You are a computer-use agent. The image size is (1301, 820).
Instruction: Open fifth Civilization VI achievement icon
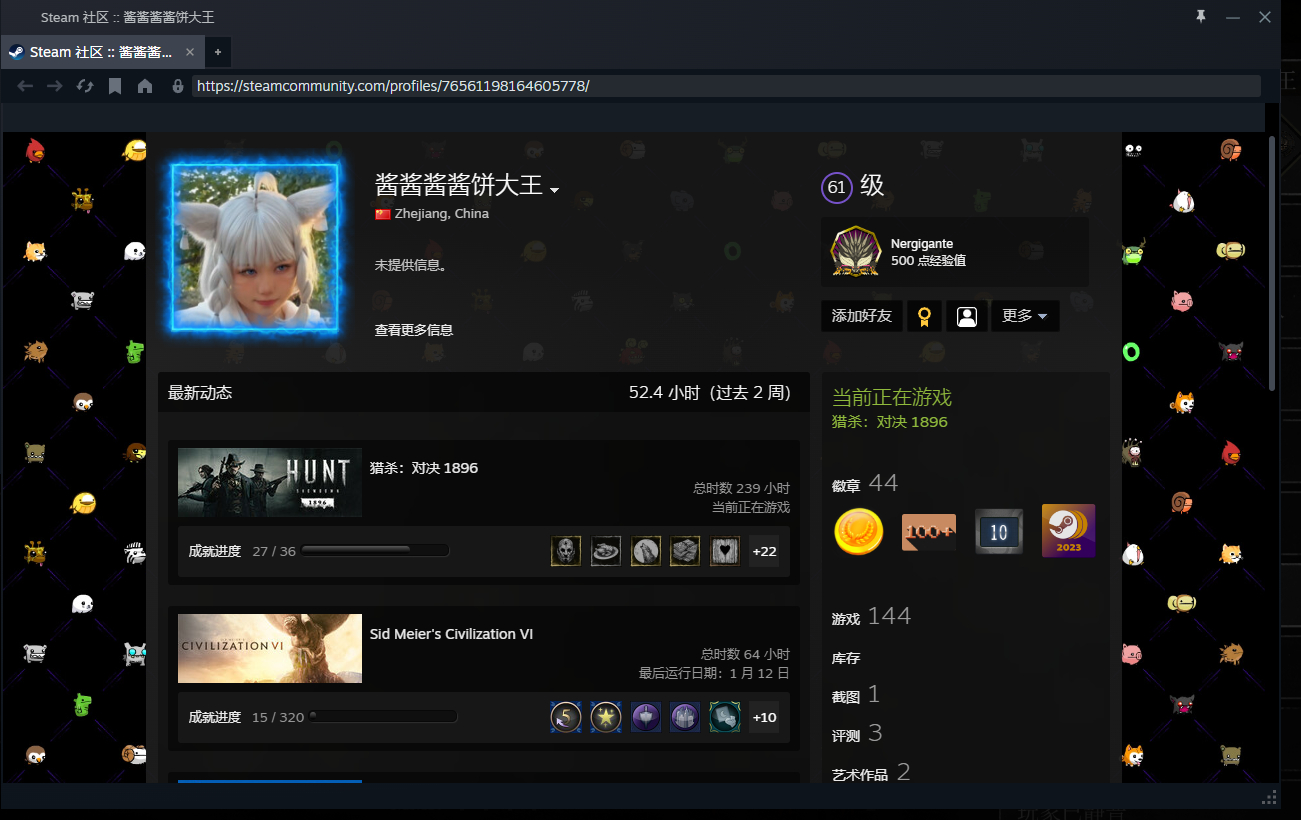pyautogui.click(x=725, y=717)
